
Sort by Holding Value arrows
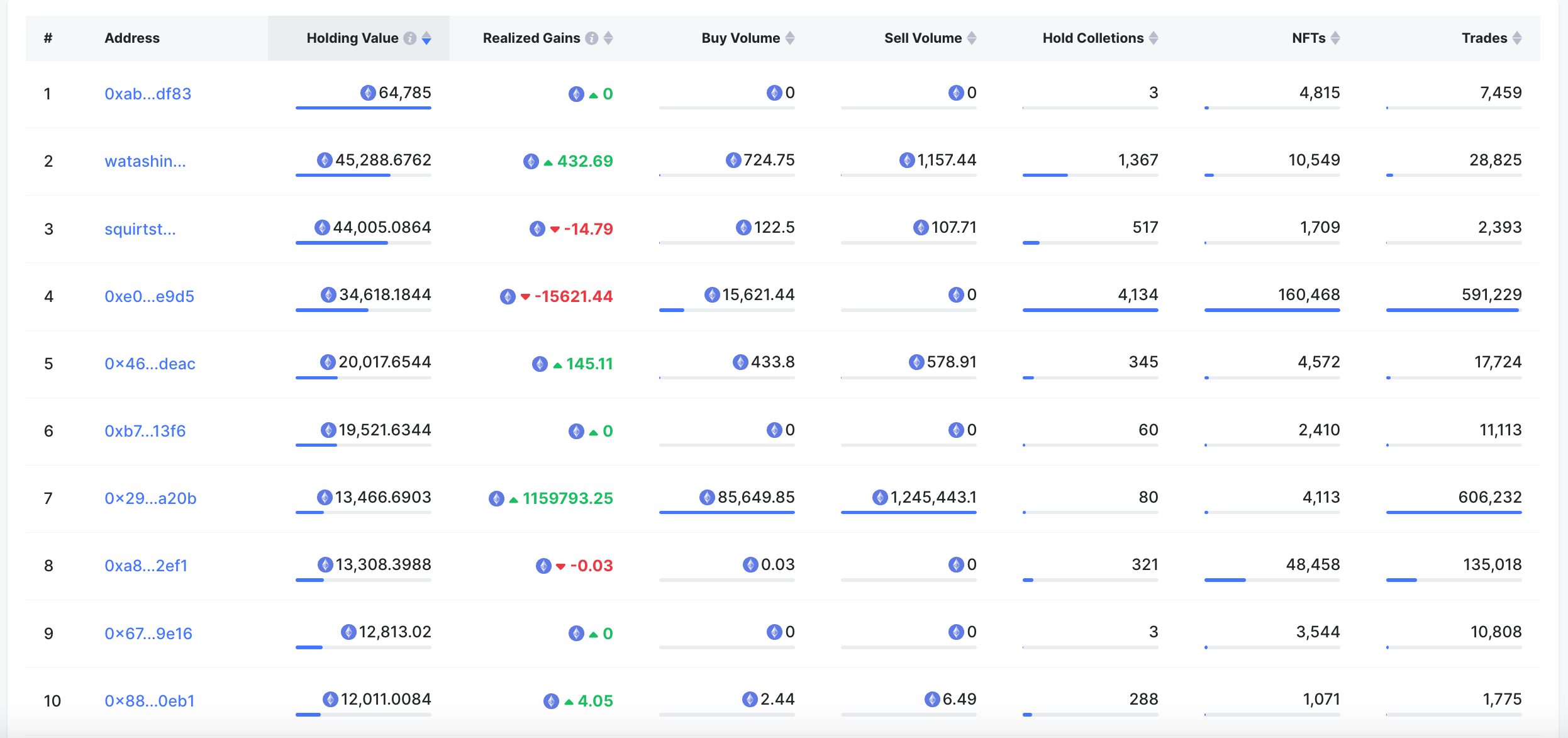click(426, 38)
